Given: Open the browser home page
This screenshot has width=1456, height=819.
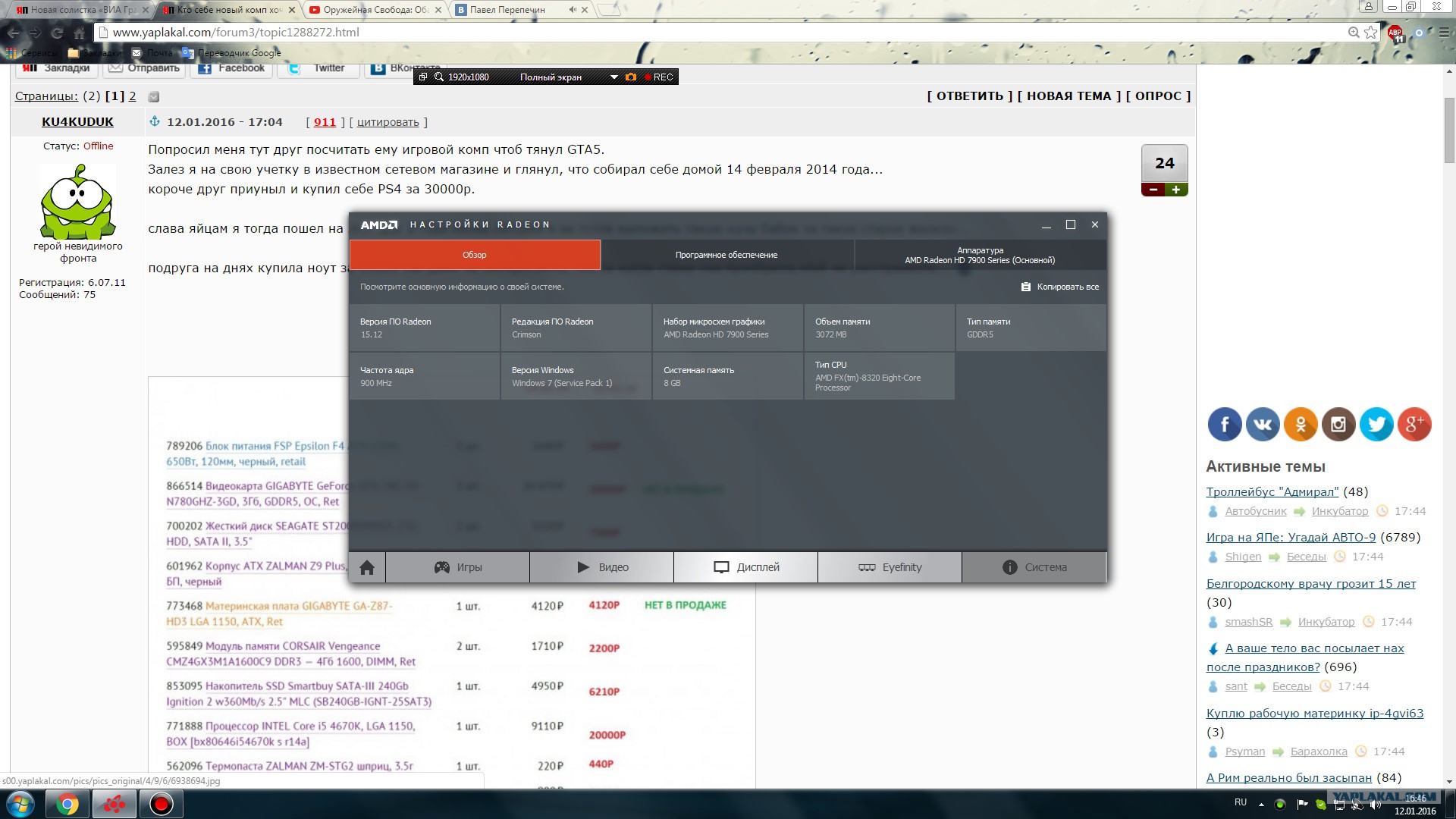Looking at the screenshot, I should [x=79, y=33].
